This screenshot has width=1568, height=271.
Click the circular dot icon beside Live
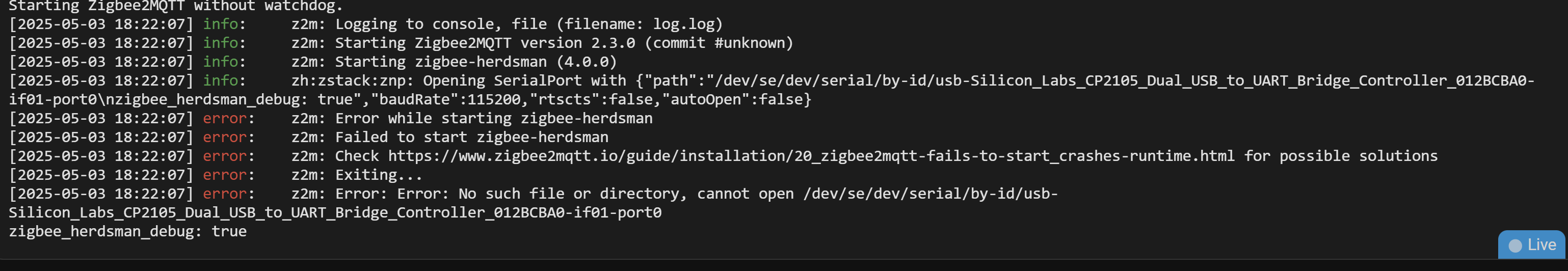click(x=1515, y=246)
